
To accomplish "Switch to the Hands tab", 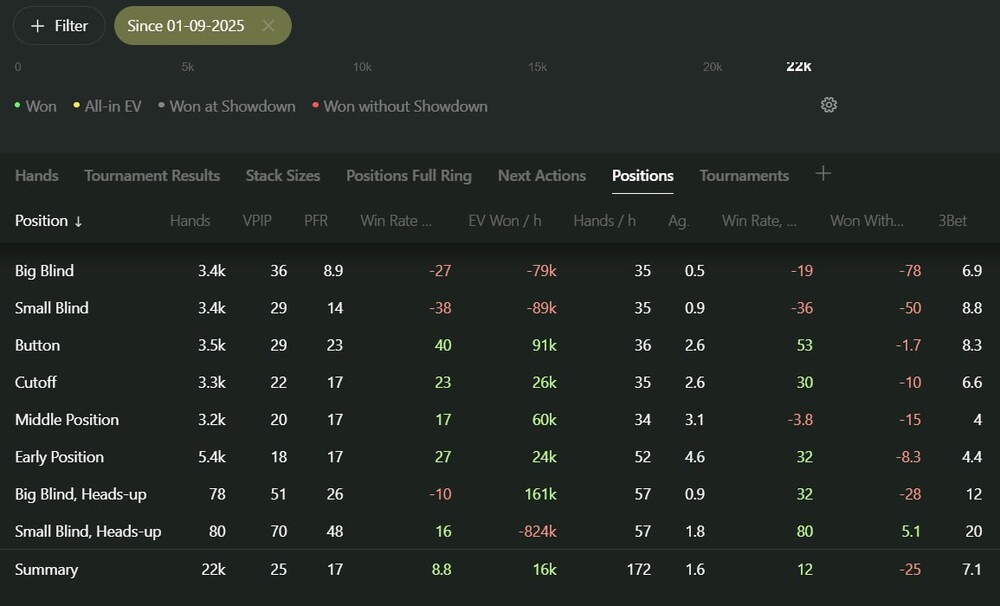I will (37, 176).
